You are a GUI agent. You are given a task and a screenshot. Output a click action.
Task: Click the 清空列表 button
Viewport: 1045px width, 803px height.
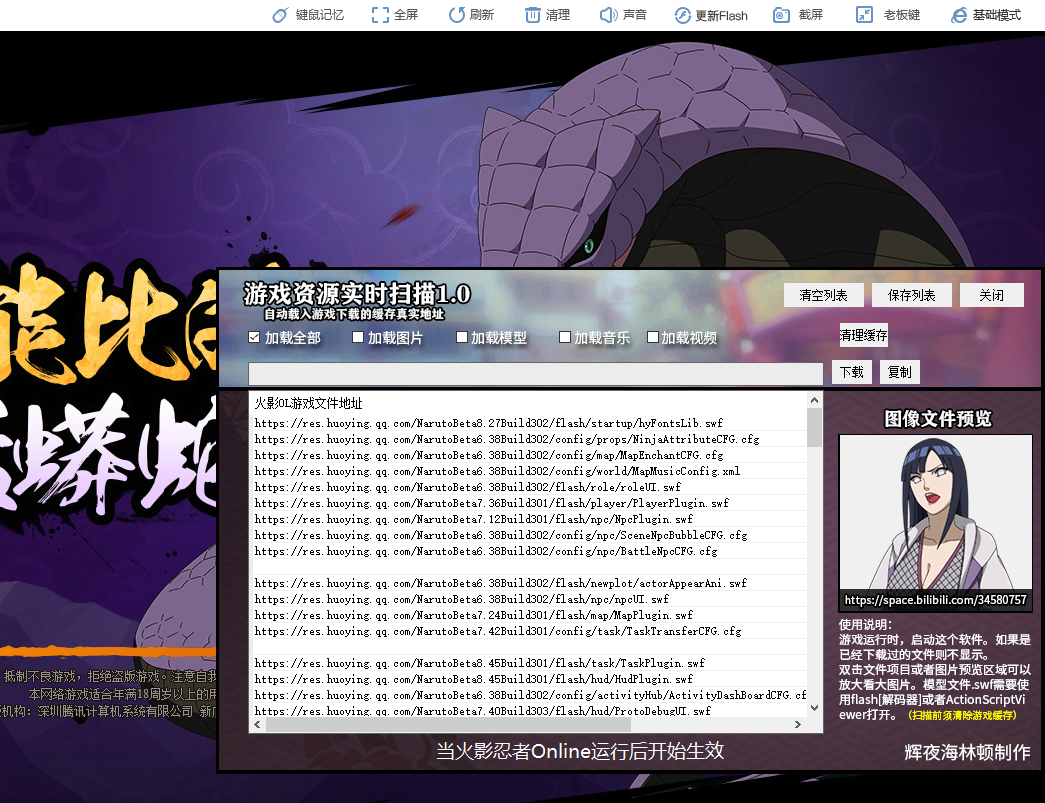(824, 295)
